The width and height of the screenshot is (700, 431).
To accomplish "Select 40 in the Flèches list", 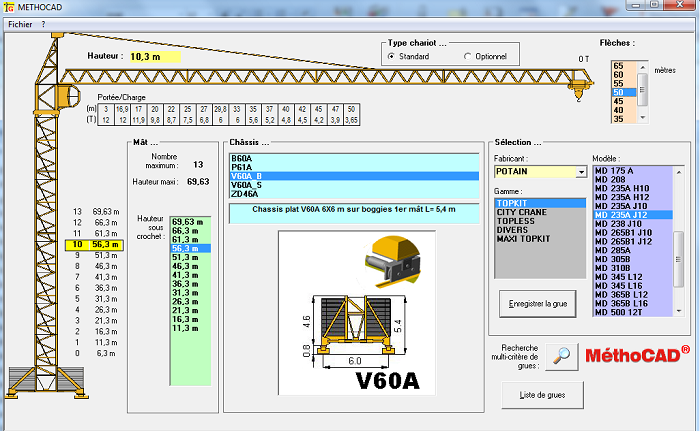I will (x=624, y=110).
